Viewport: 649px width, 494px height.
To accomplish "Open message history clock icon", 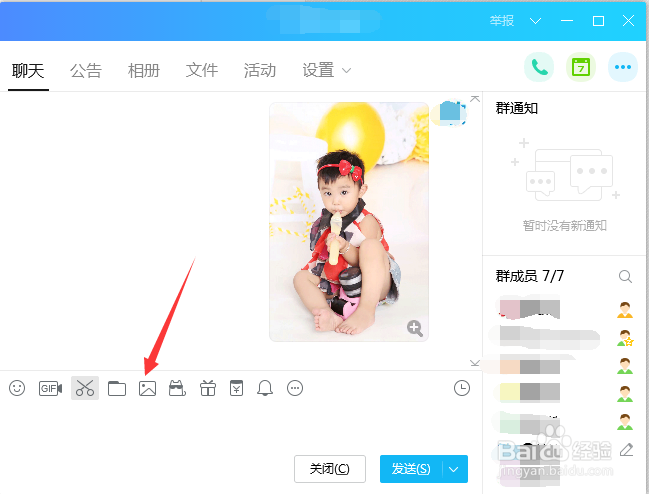I will [462, 388].
